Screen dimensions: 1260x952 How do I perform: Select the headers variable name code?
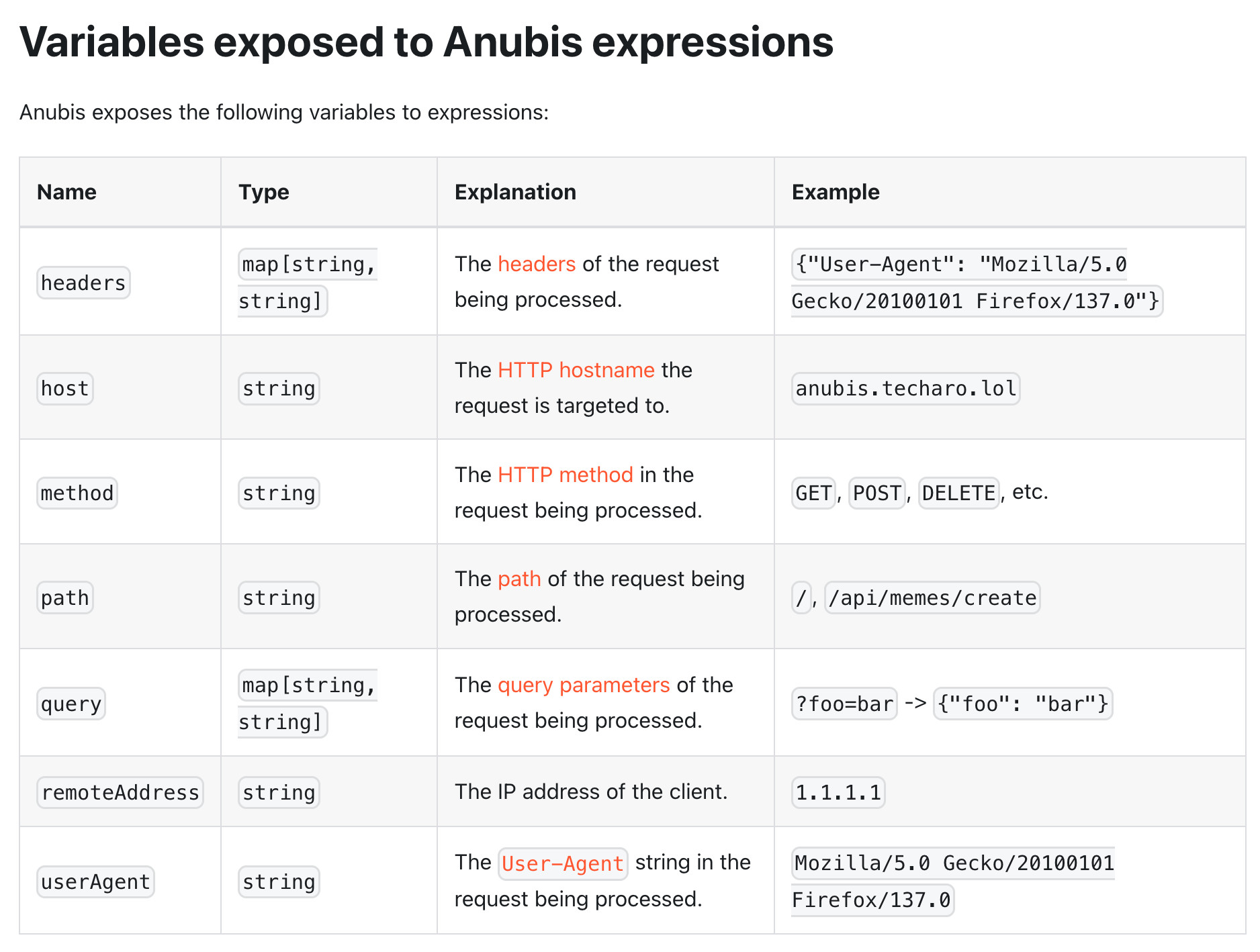pyautogui.click(x=83, y=283)
